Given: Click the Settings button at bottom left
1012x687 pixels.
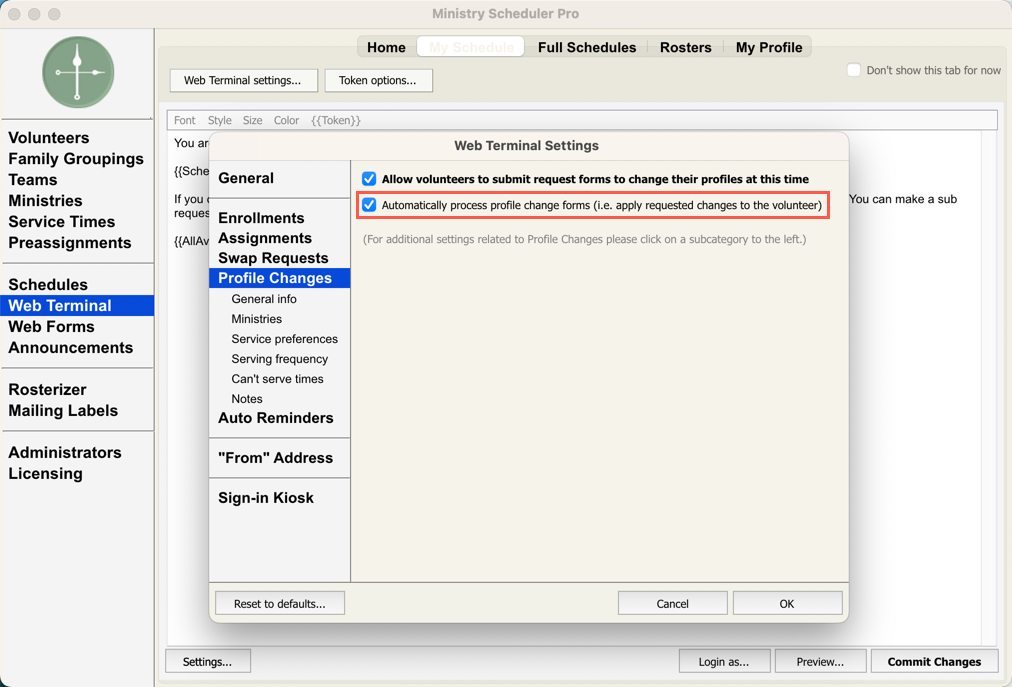Looking at the screenshot, I should (208, 661).
